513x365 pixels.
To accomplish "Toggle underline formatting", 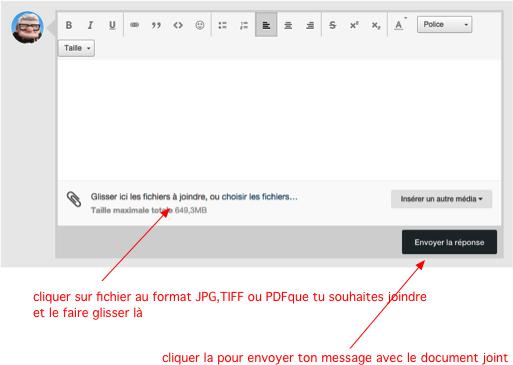I will 112,25.
